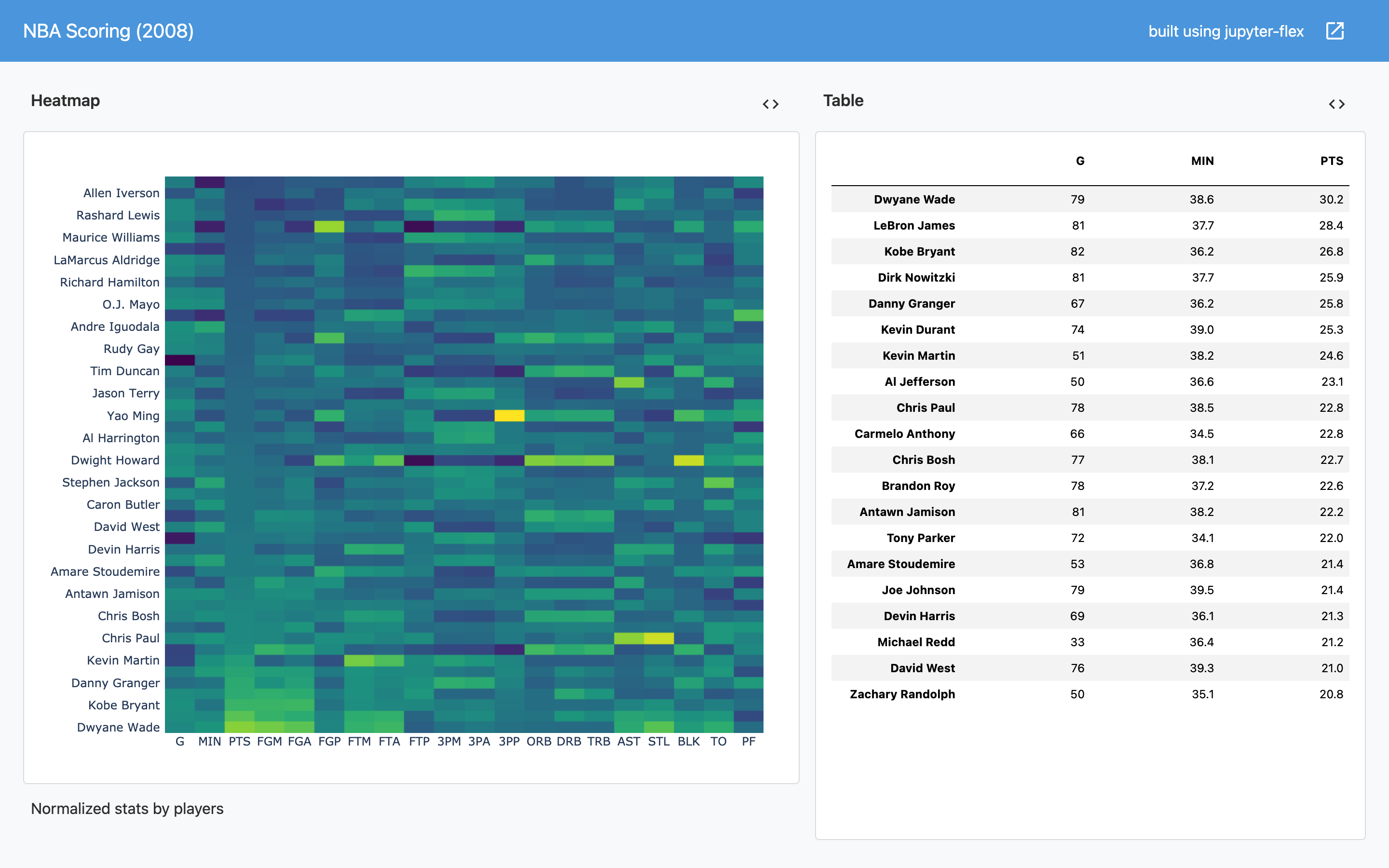Click the Normalized stats by players caption
This screenshot has height=868, width=1389.
pyautogui.click(x=127, y=809)
